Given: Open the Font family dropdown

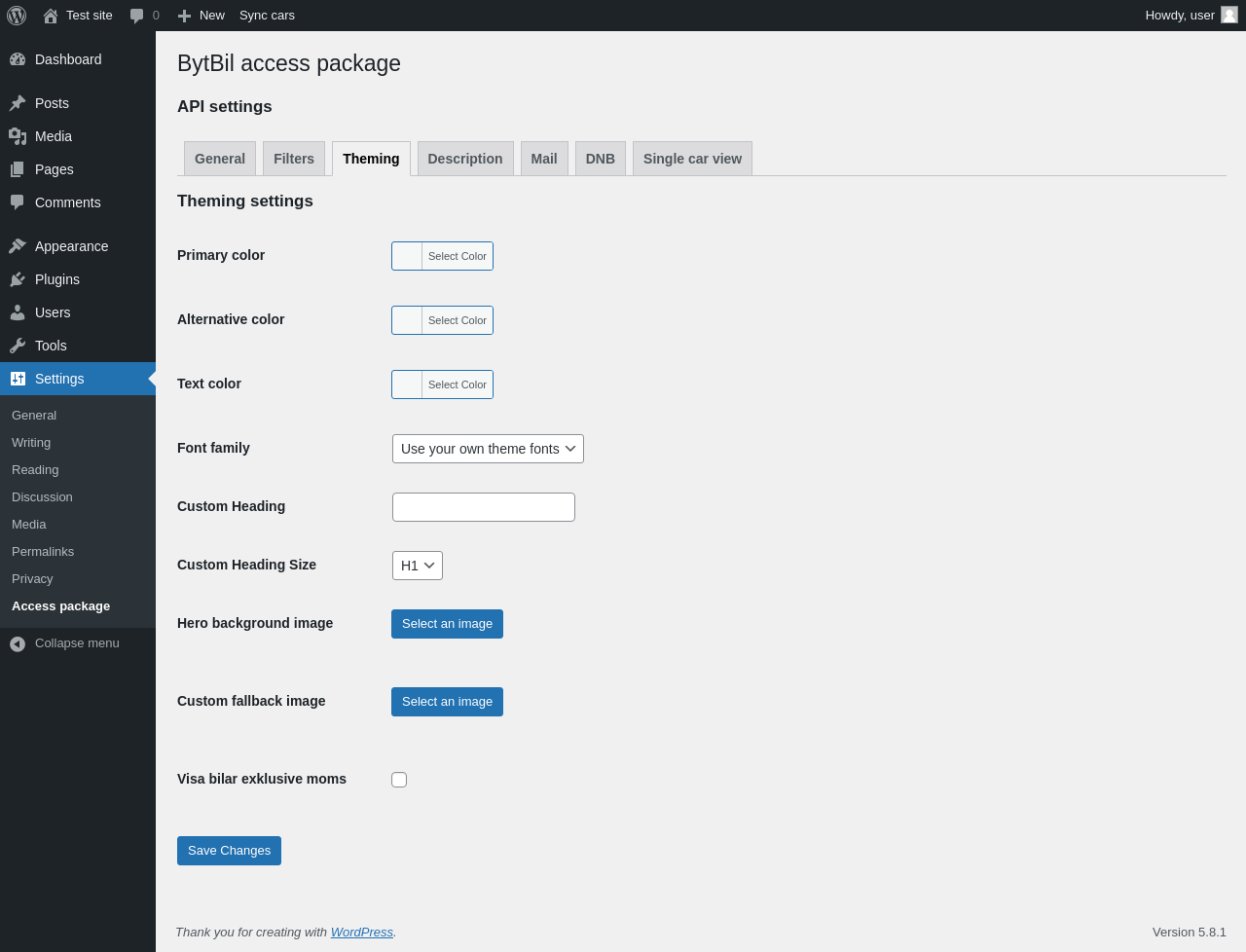Looking at the screenshot, I should point(488,449).
